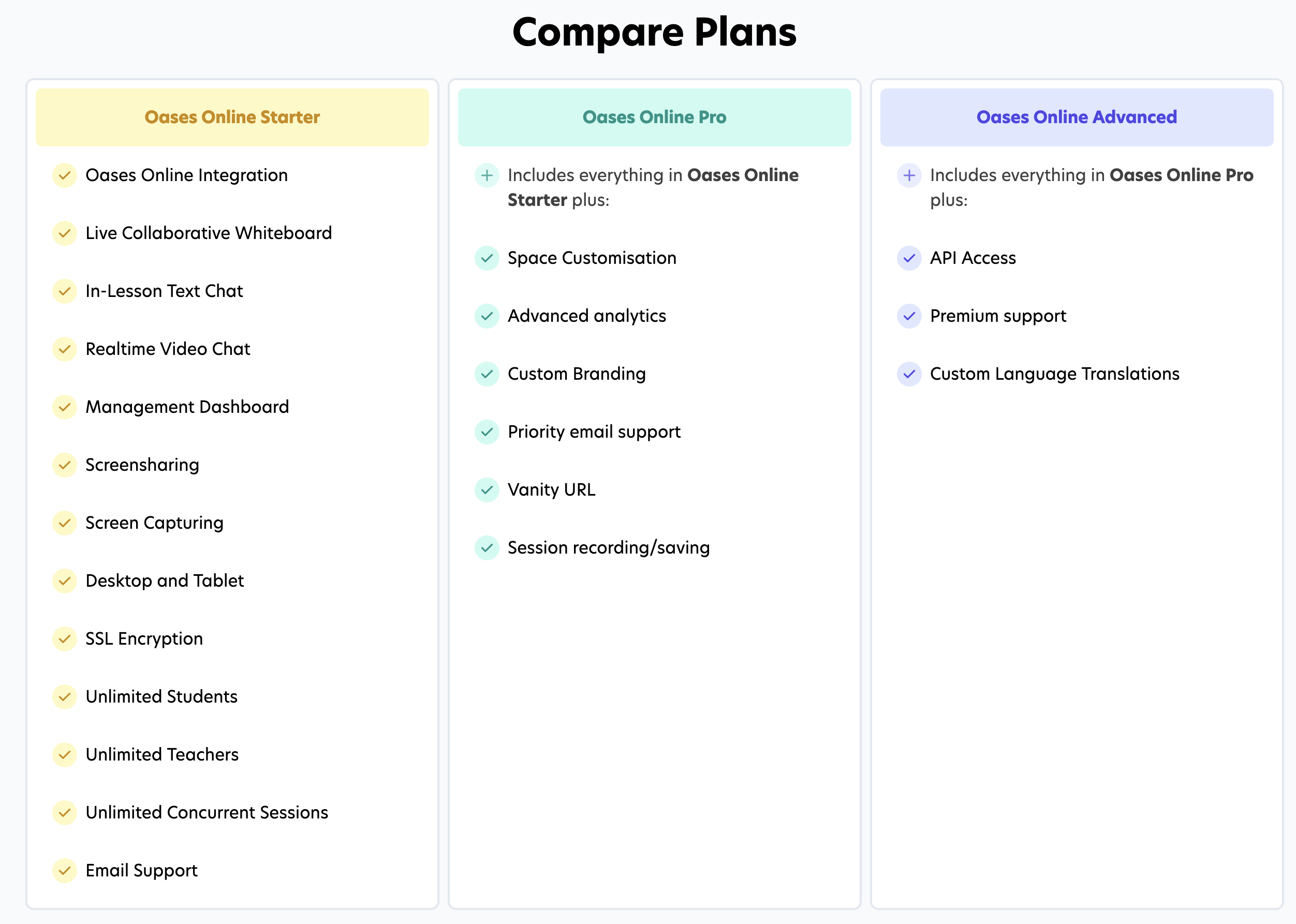1296x924 pixels.
Task: Click the Premium support feature text
Action: coord(998,316)
